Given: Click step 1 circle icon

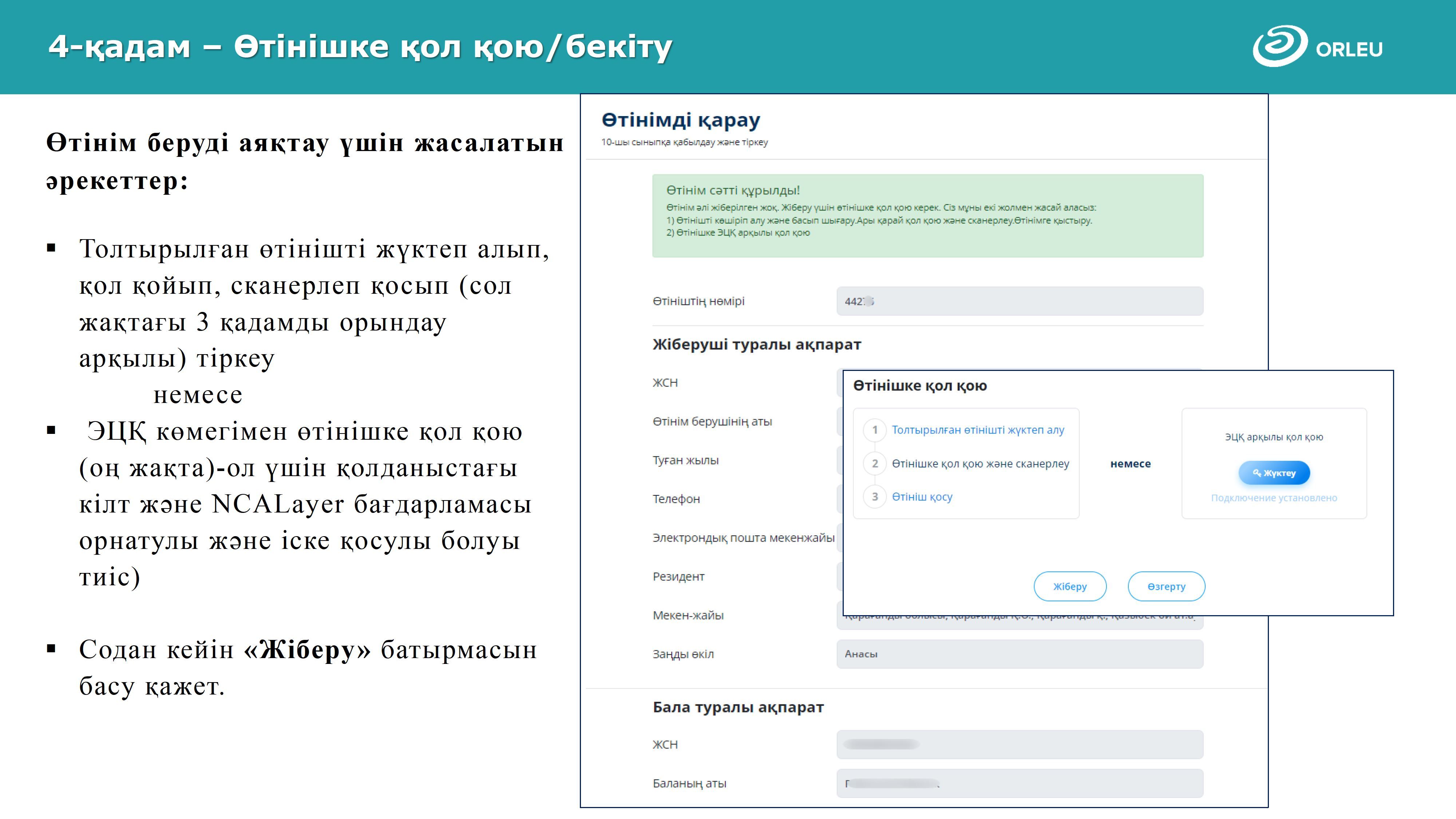Looking at the screenshot, I should 874,430.
